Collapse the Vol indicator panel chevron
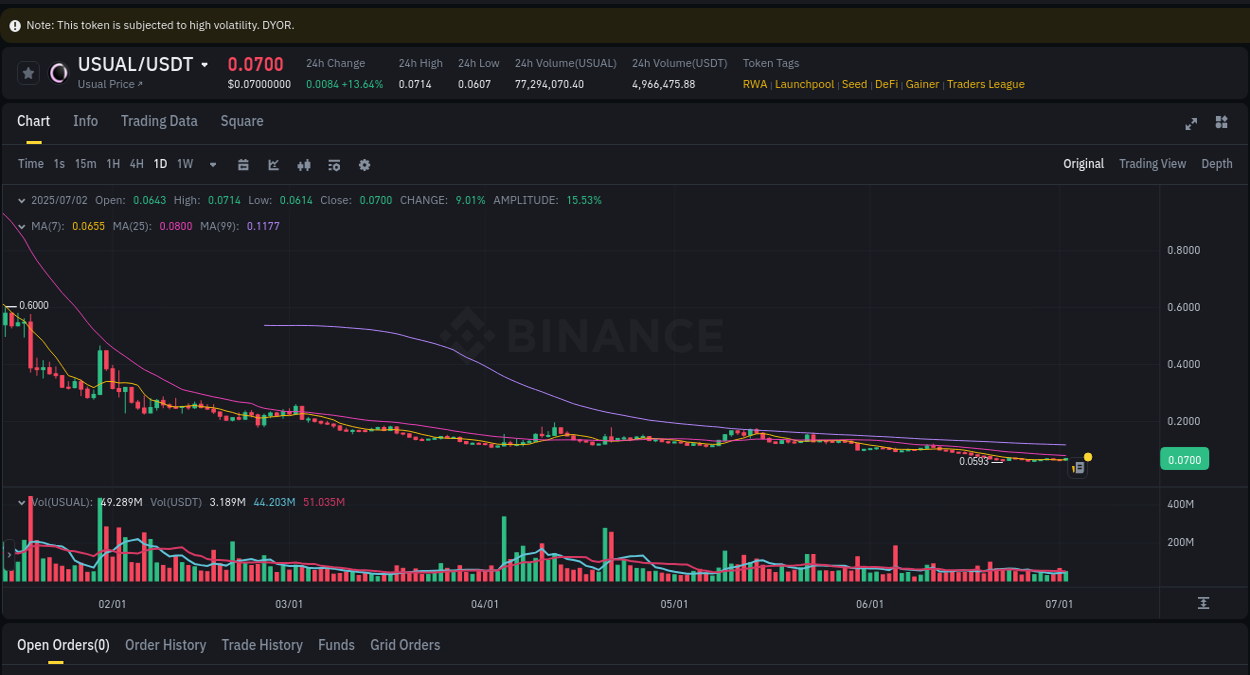 [22, 501]
